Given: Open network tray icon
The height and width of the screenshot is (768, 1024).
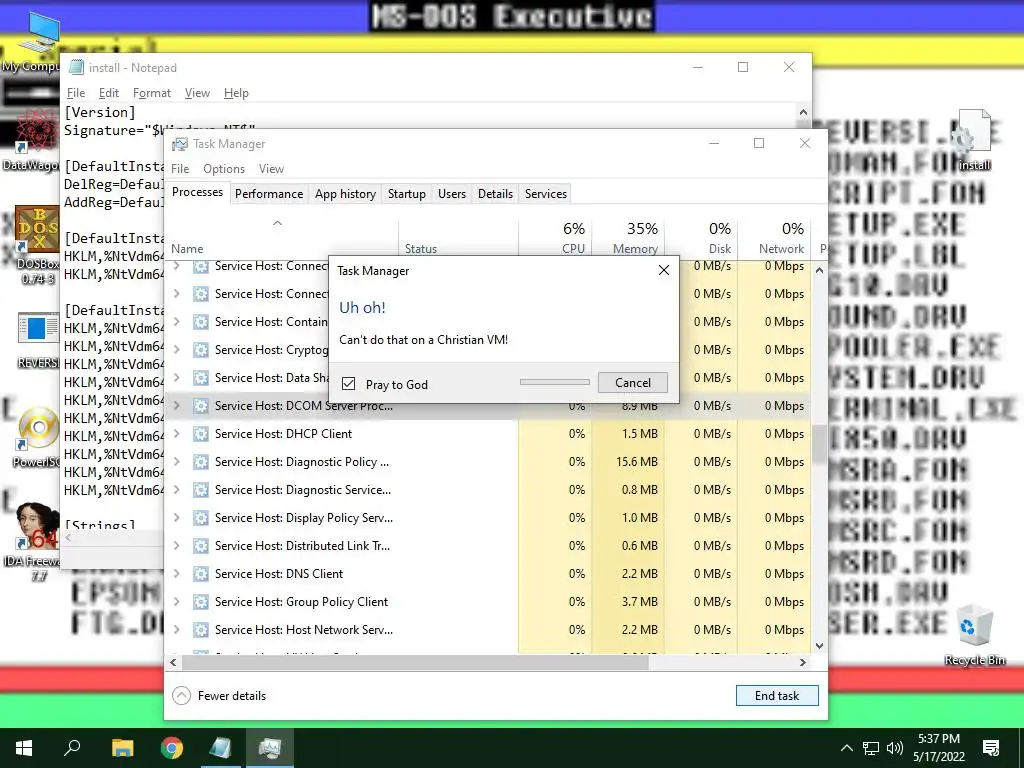Looking at the screenshot, I should (871, 748).
